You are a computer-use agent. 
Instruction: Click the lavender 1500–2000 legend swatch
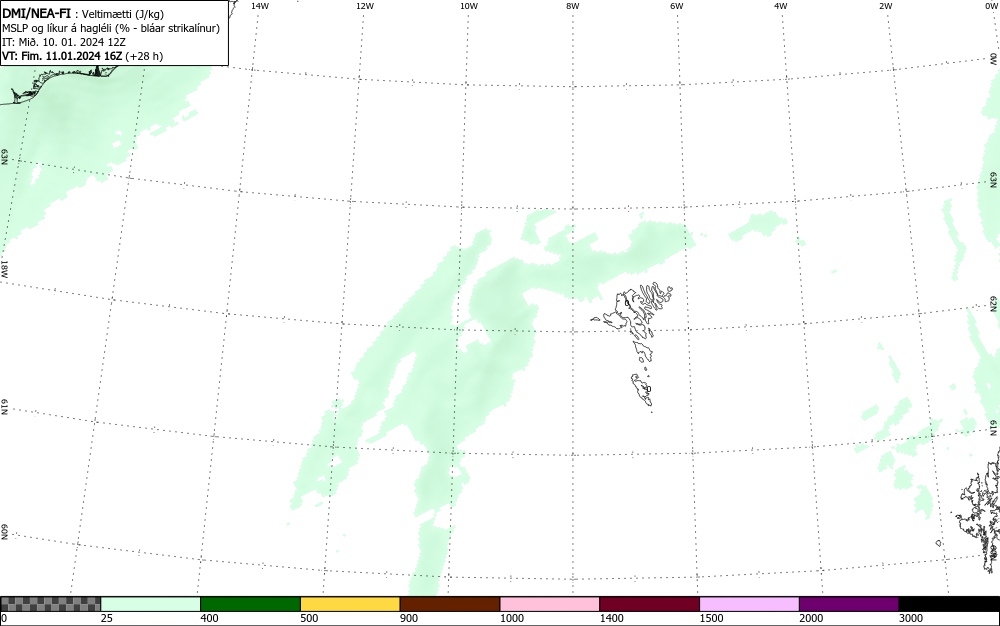click(x=749, y=604)
